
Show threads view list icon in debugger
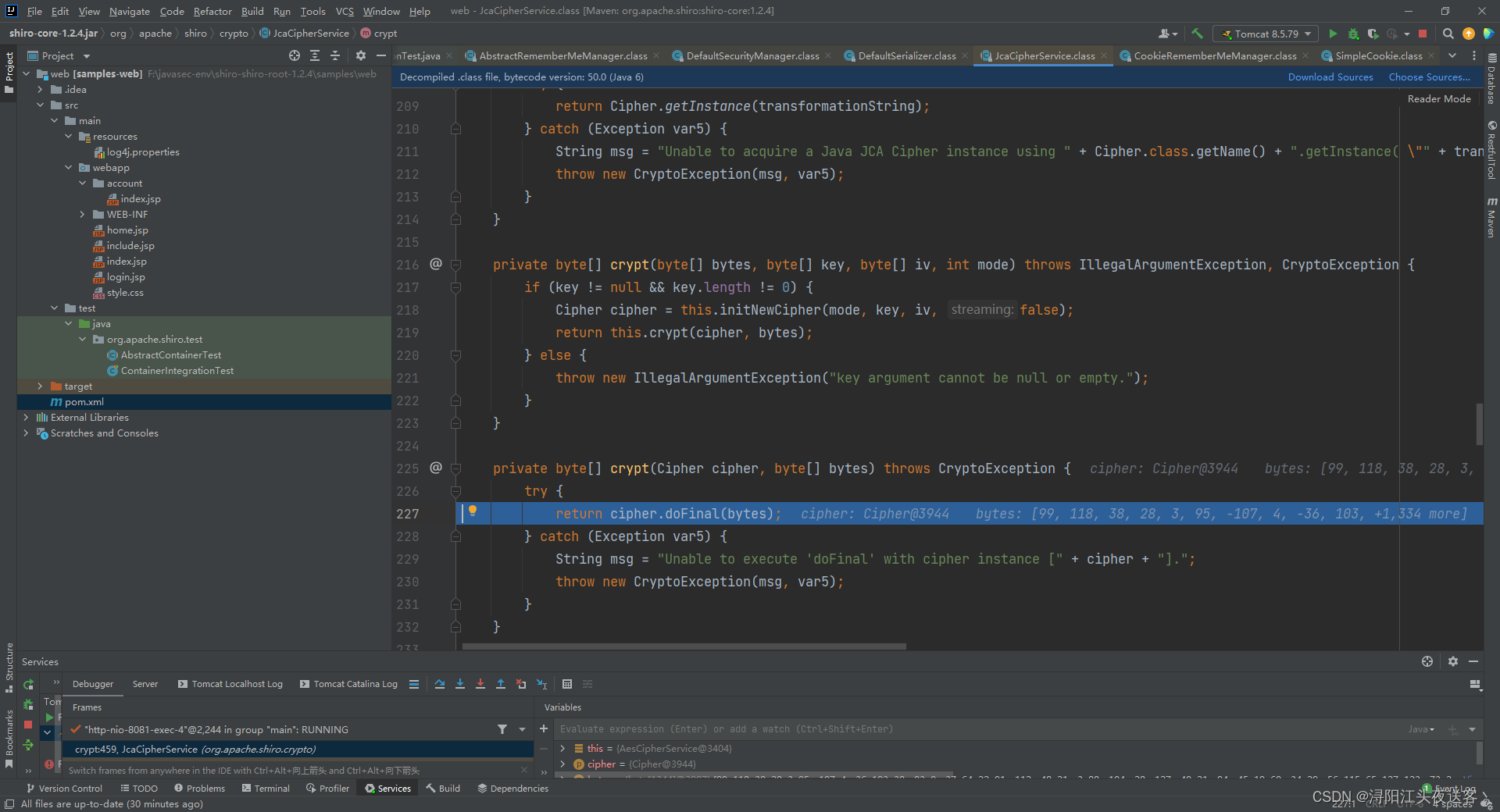click(x=414, y=684)
